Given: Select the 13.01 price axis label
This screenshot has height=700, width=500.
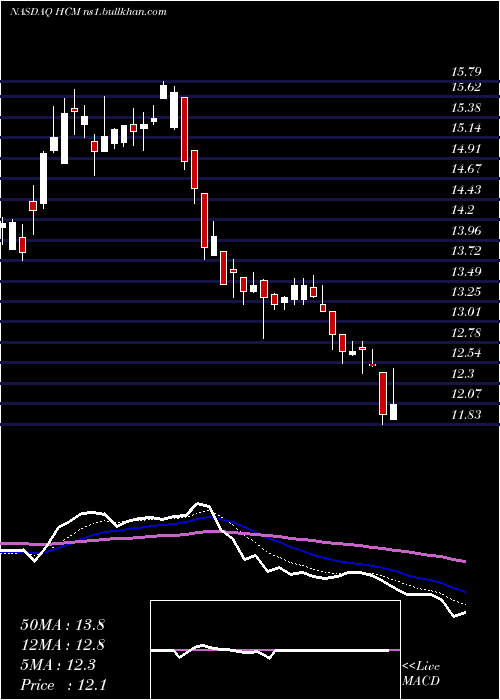Looking at the screenshot, I should [466, 312].
